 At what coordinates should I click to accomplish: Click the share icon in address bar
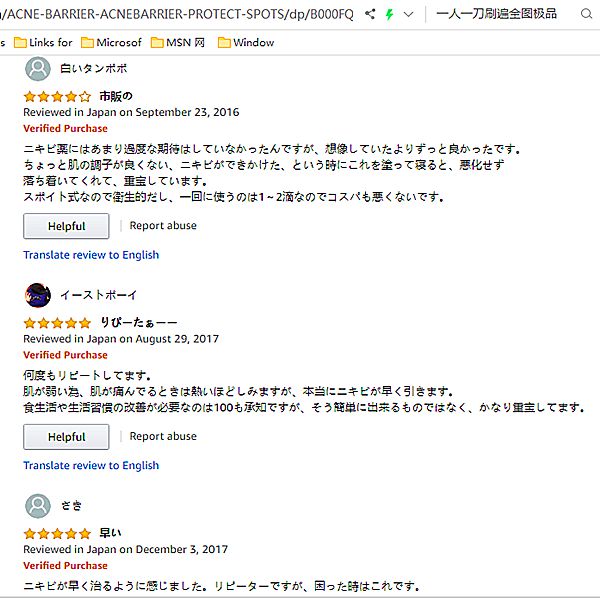[x=371, y=15]
